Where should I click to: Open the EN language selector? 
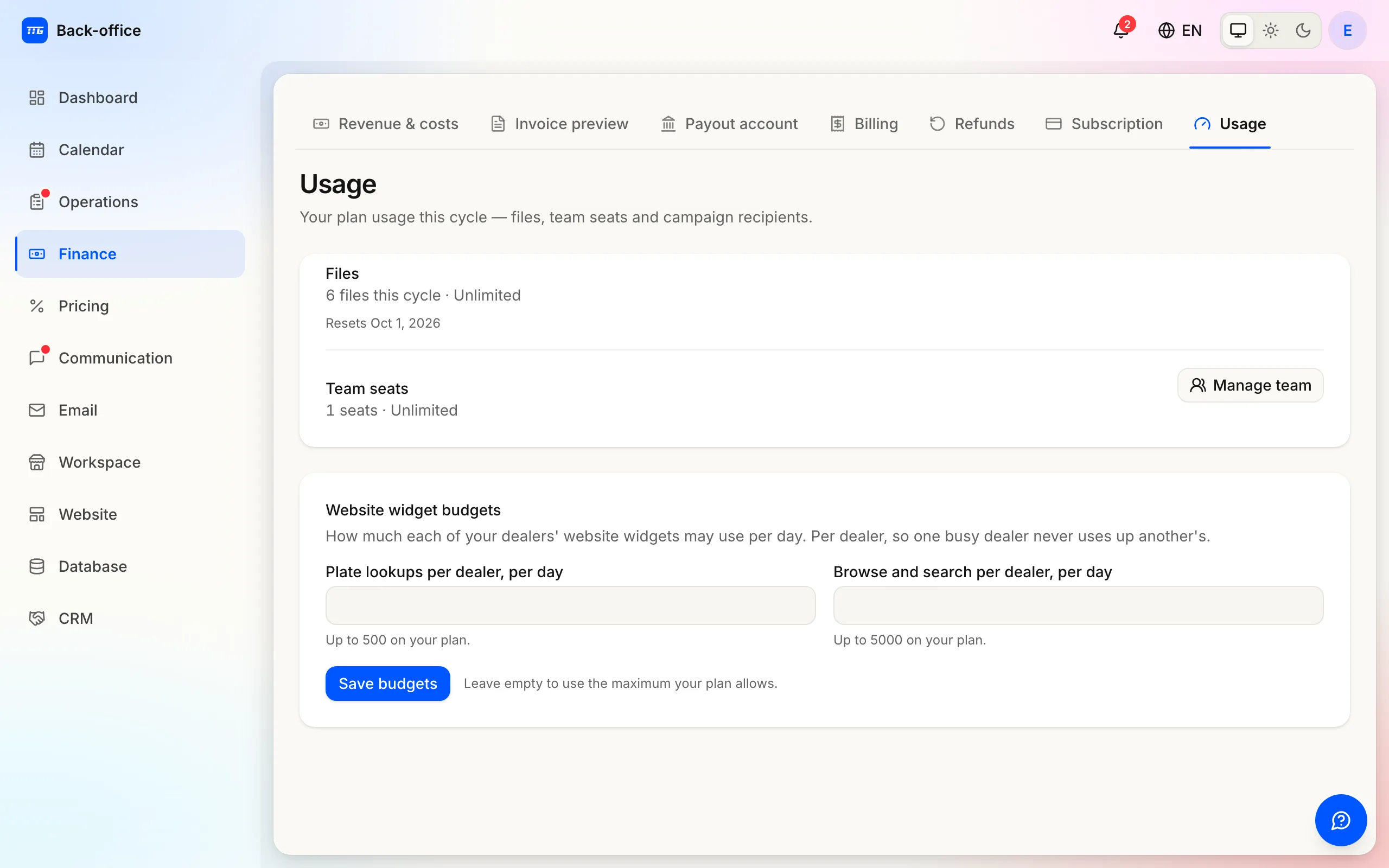tap(1180, 30)
